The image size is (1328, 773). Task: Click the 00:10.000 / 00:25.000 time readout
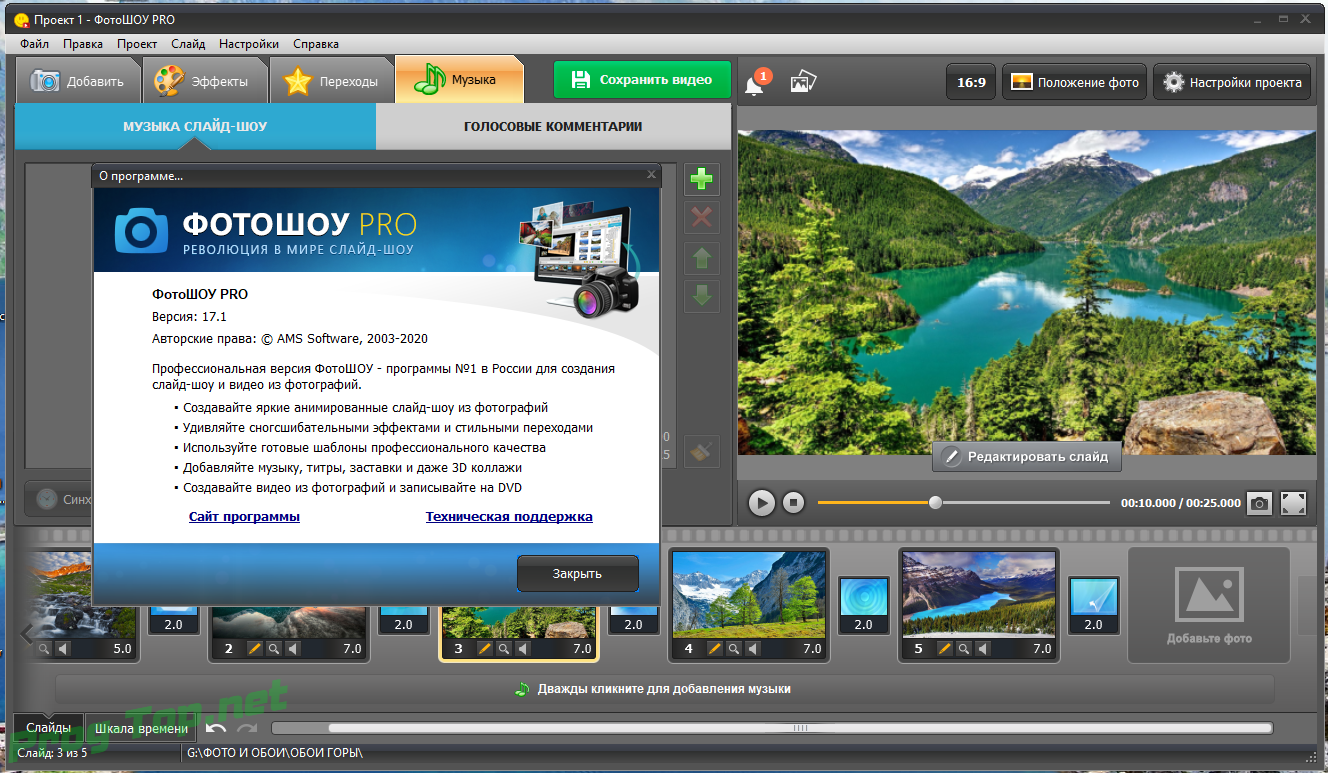click(1180, 503)
